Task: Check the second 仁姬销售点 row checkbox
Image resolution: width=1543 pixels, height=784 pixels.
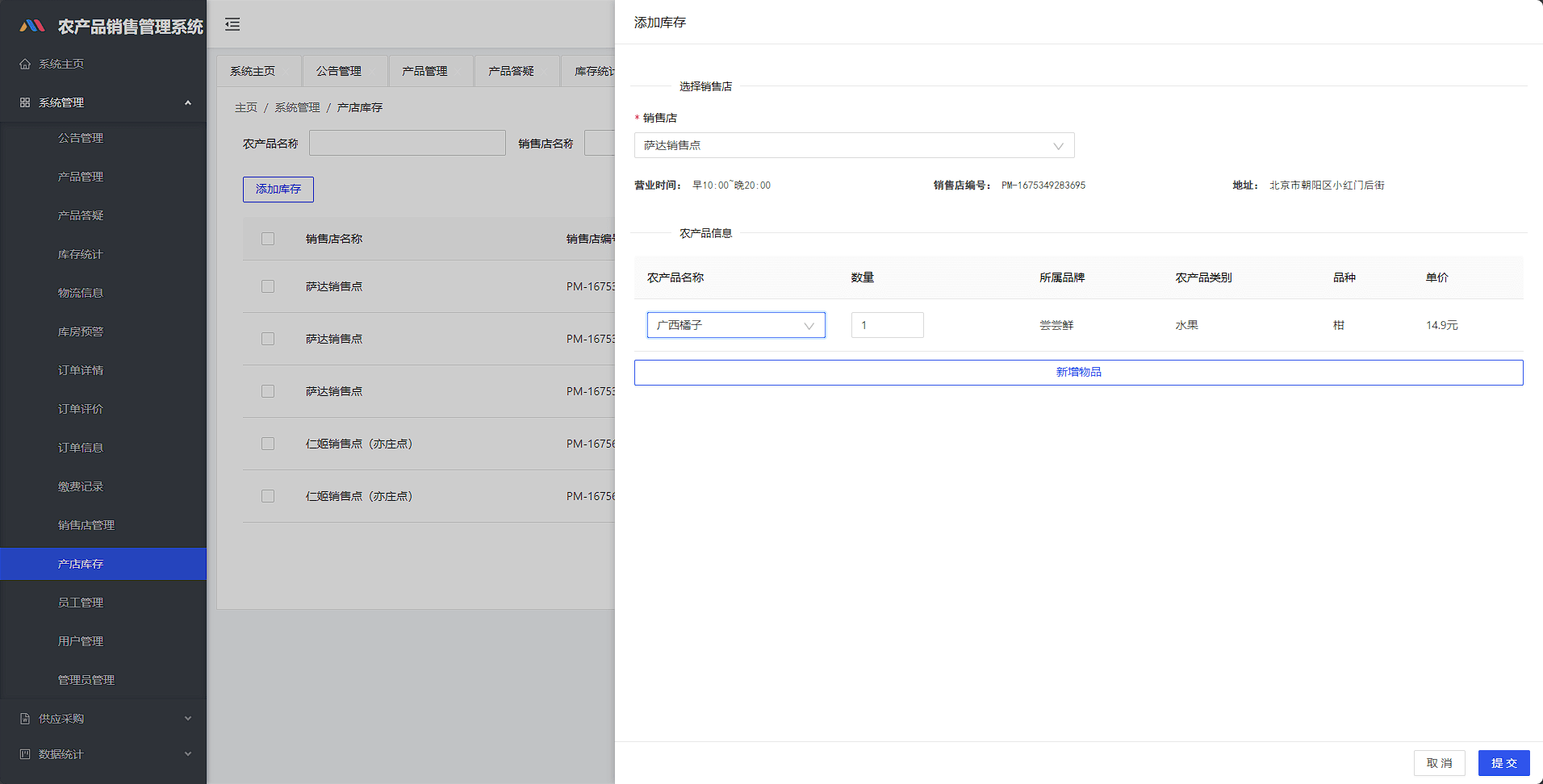Action: click(268, 496)
